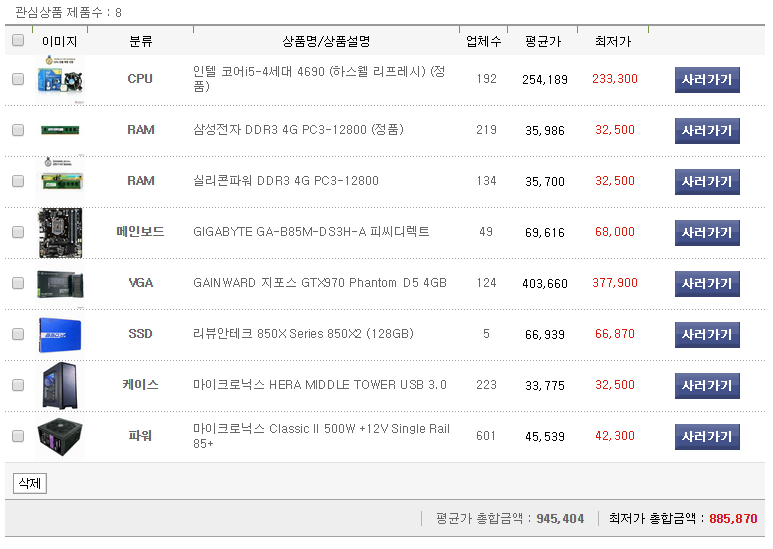Screen dimensions: 773x549
Task: Click the GAINWARD GTX970 graphics card image
Action: [x=60, y=283]
